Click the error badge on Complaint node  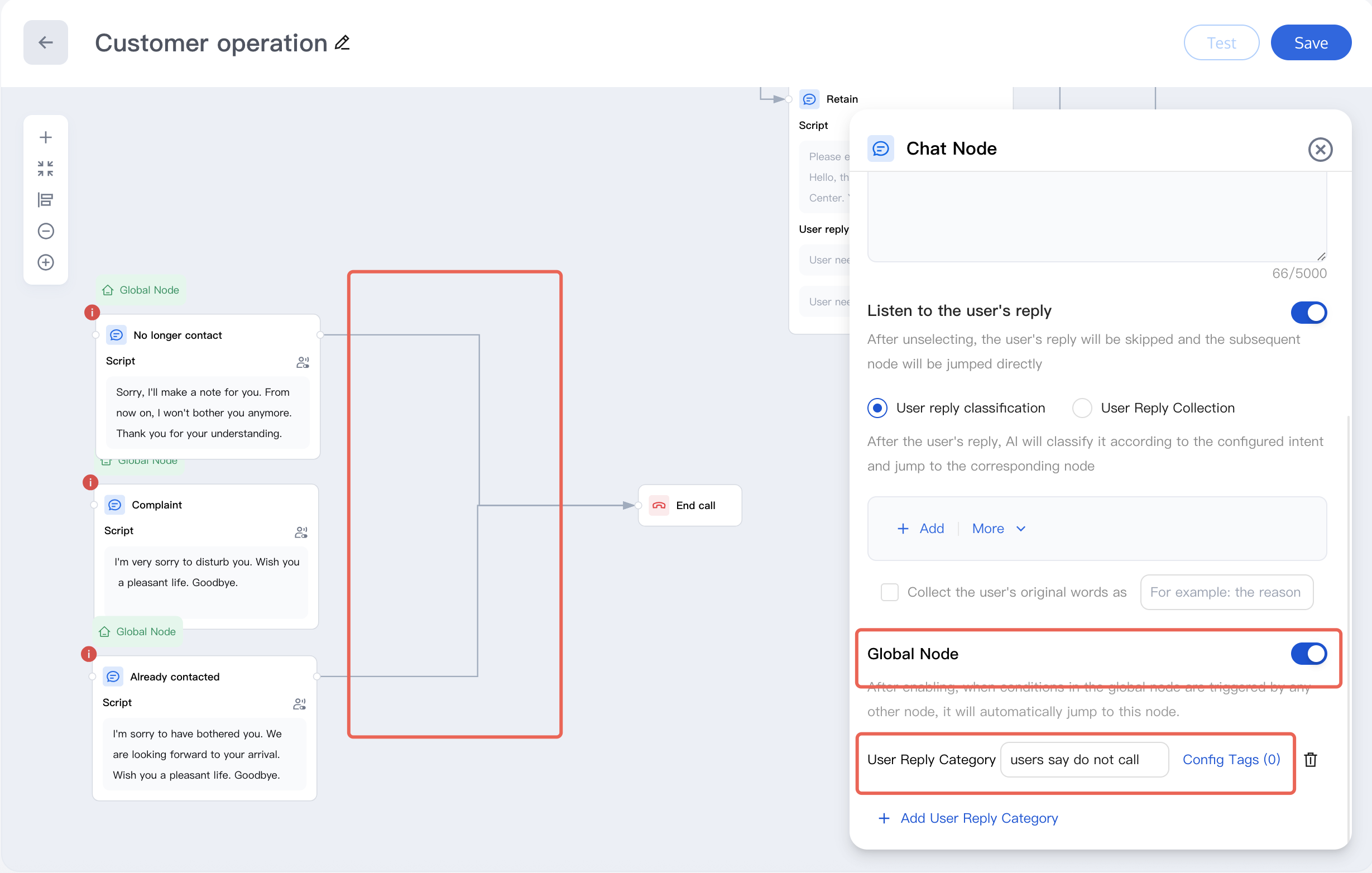(90, 483)
